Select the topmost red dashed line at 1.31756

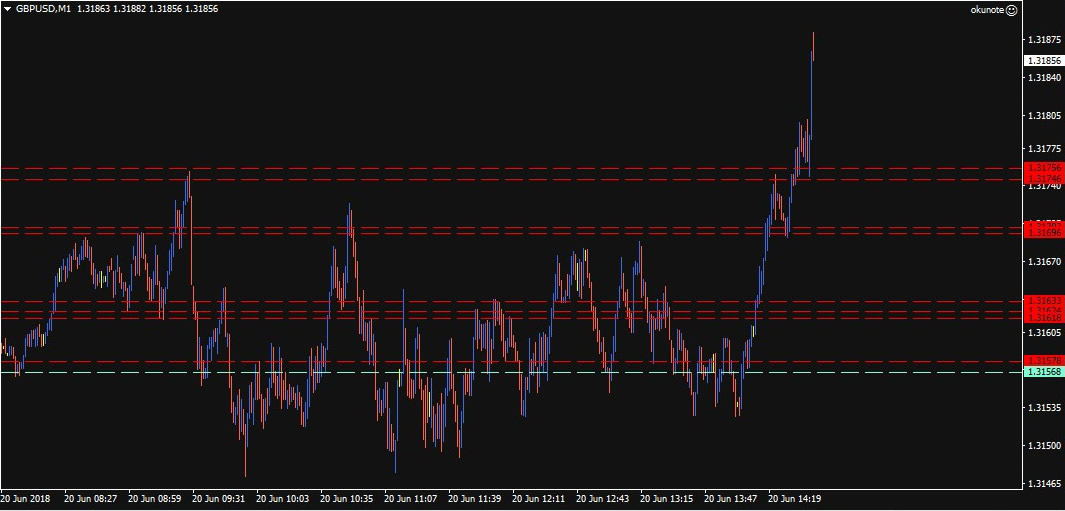pyautogui.click(x=511, y=168)
